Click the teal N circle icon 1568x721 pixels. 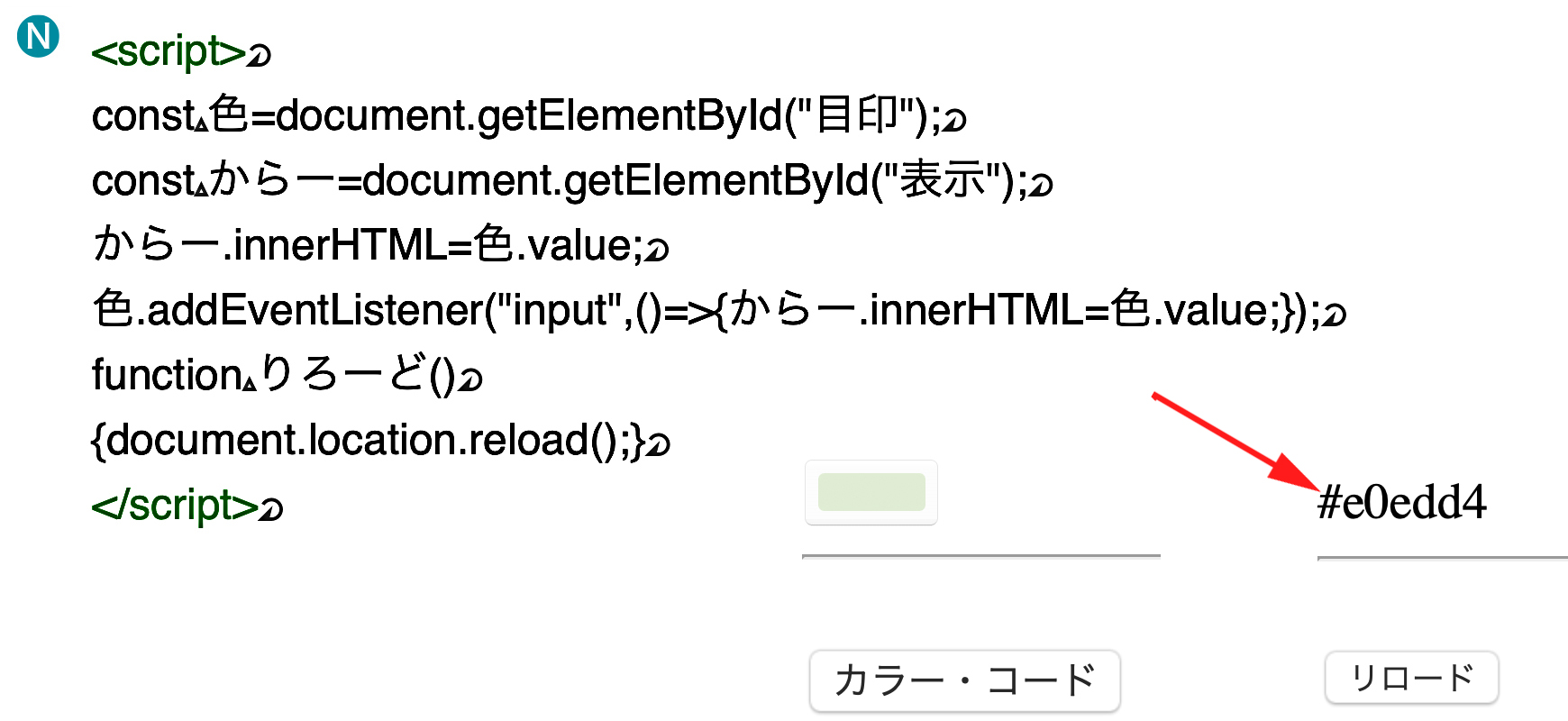(39, 36)
